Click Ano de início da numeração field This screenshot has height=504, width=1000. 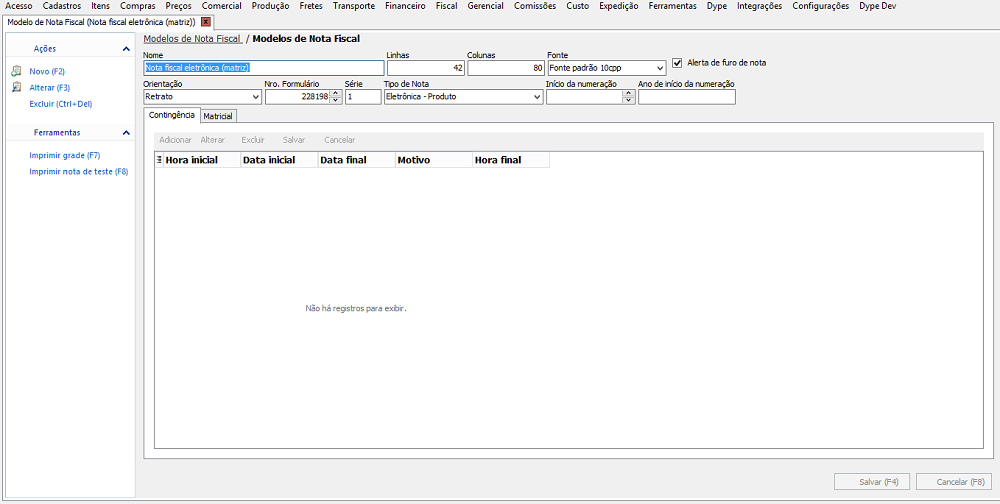[687, 97]
